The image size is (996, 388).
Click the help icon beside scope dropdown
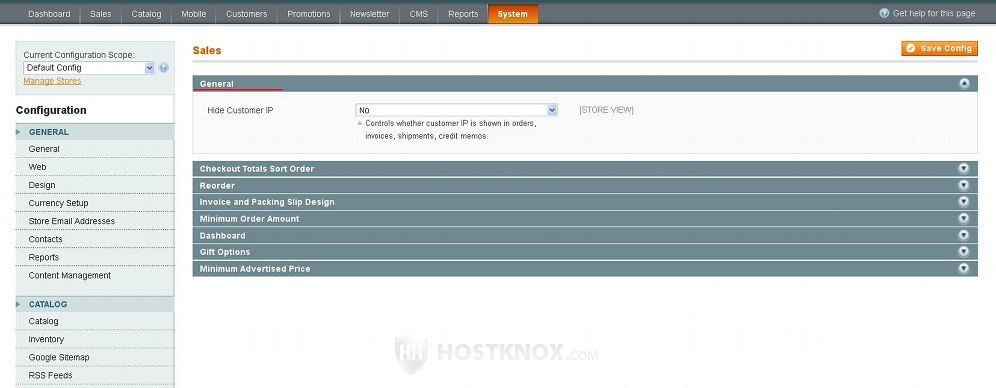pos(163,68)
